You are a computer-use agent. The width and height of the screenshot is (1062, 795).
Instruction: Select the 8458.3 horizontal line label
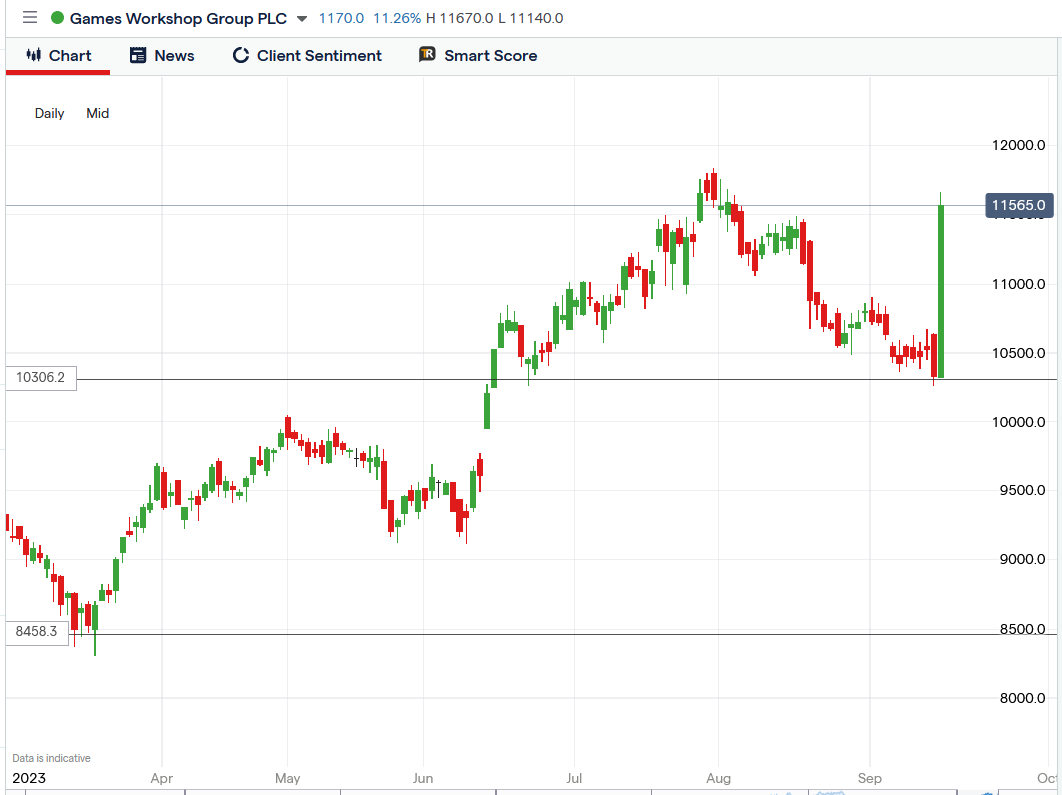(x=37, y=632)
